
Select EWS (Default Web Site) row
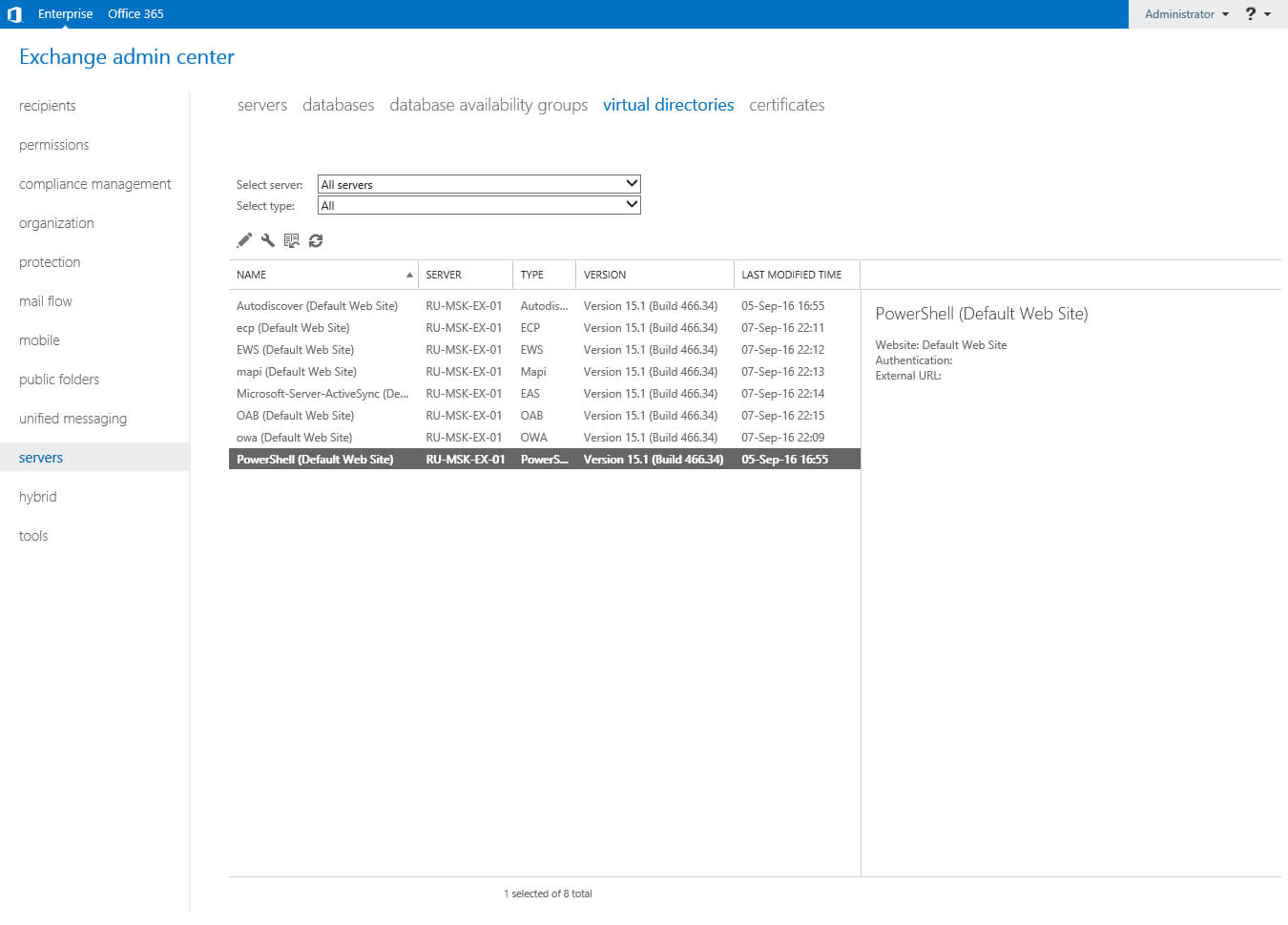pos(544,350)
